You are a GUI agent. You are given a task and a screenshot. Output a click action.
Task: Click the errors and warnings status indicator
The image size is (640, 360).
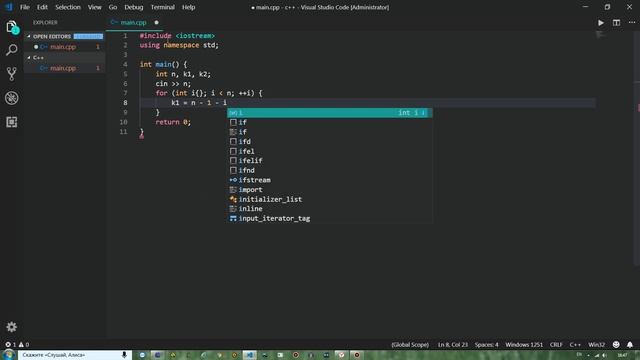point(17,344)
